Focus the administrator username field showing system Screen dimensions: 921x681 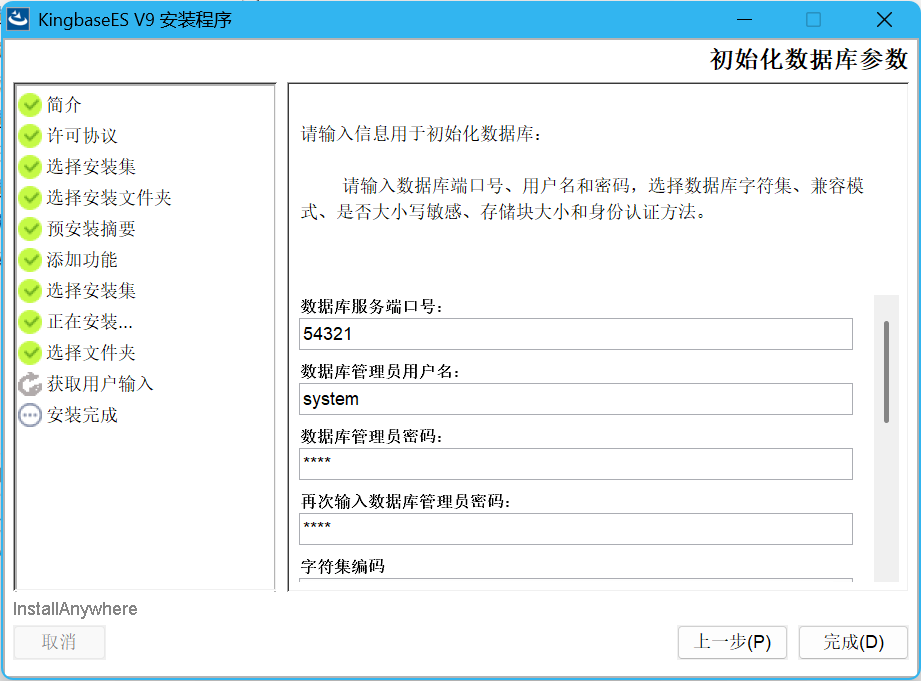tap(576, 399)
